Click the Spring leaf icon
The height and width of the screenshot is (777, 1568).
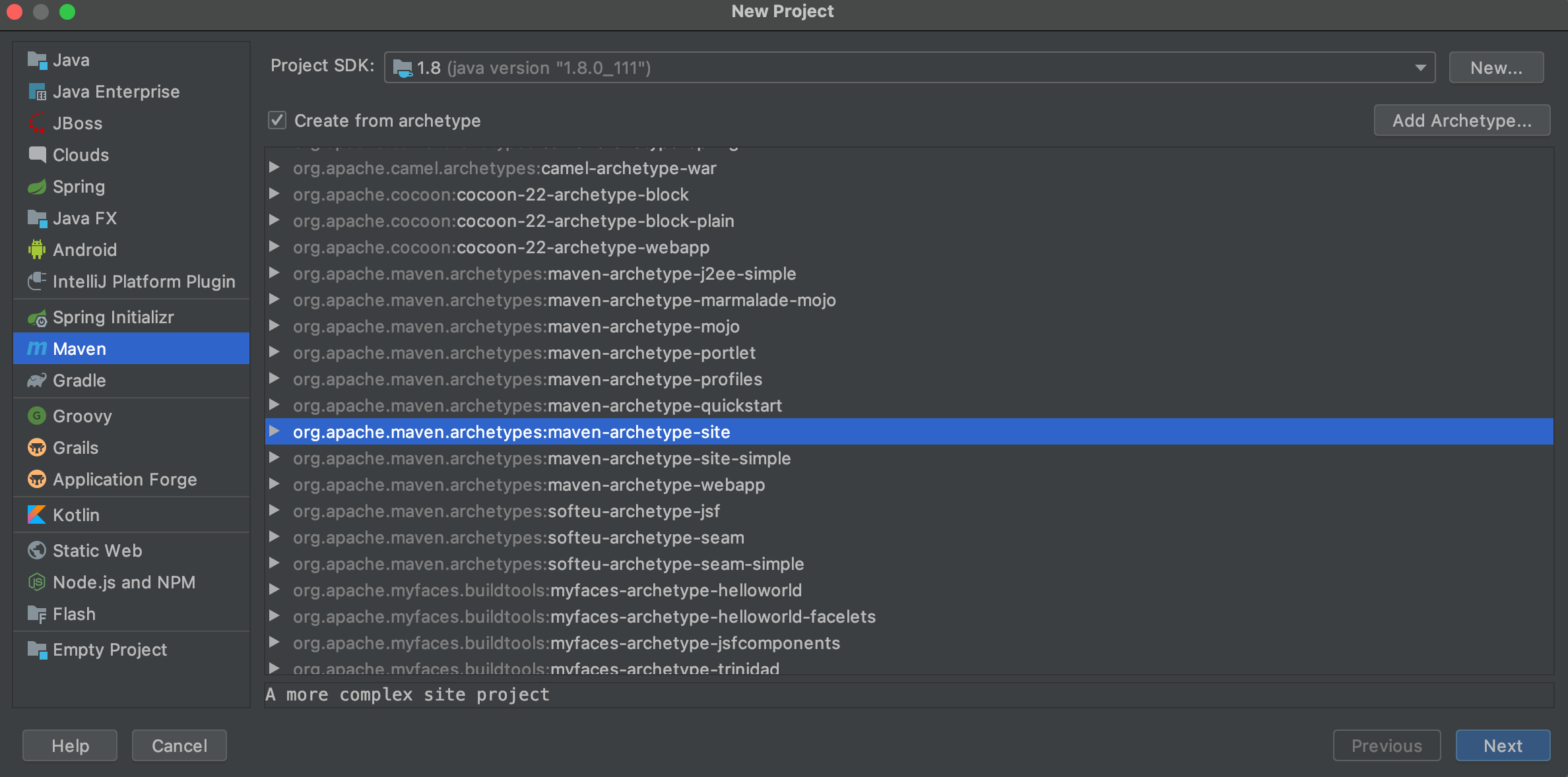tap(37, 187)
